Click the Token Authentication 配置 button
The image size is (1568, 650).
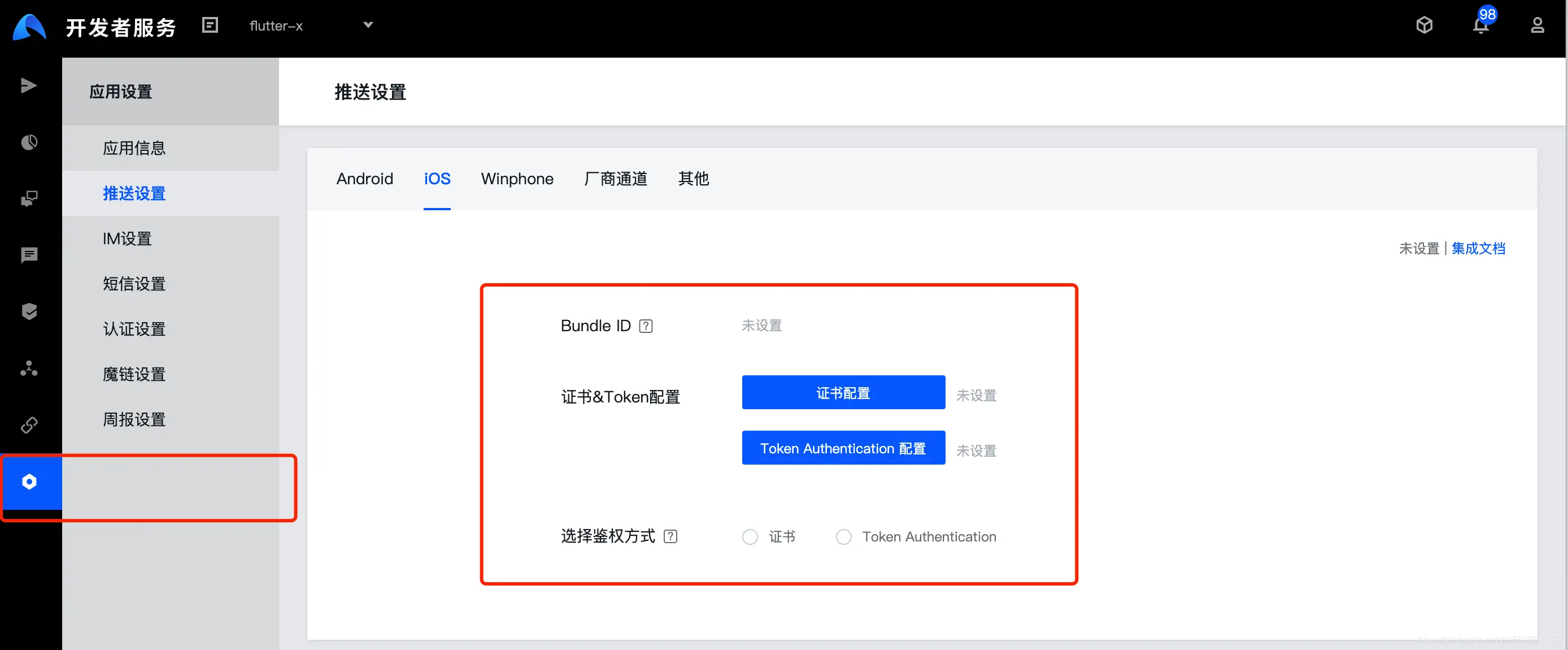click(842, 448)
